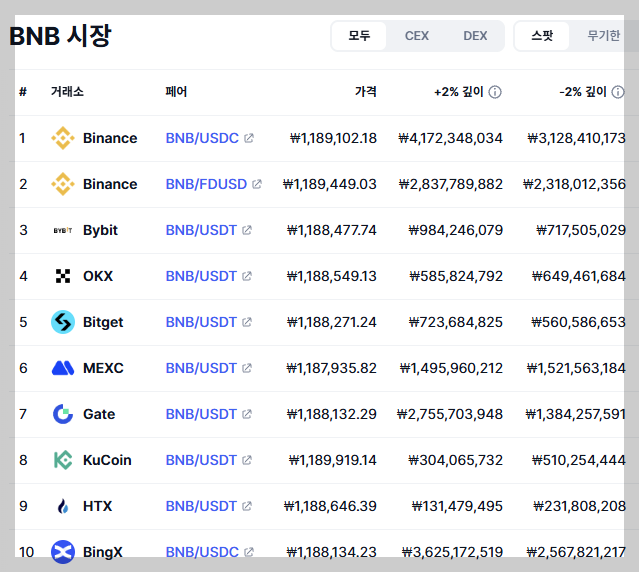
Task: Click the OKX exchange name
Action: point(98,276)
